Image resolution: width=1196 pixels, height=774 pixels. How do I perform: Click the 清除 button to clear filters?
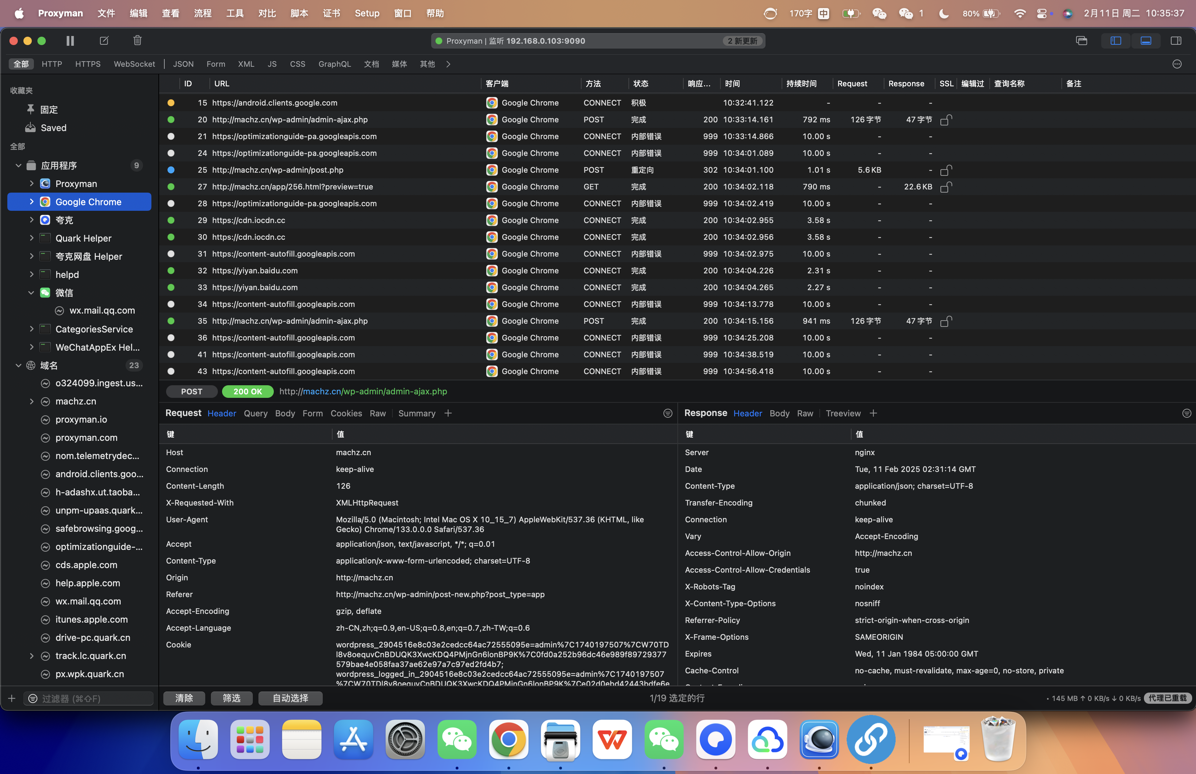tap(183, 698)
